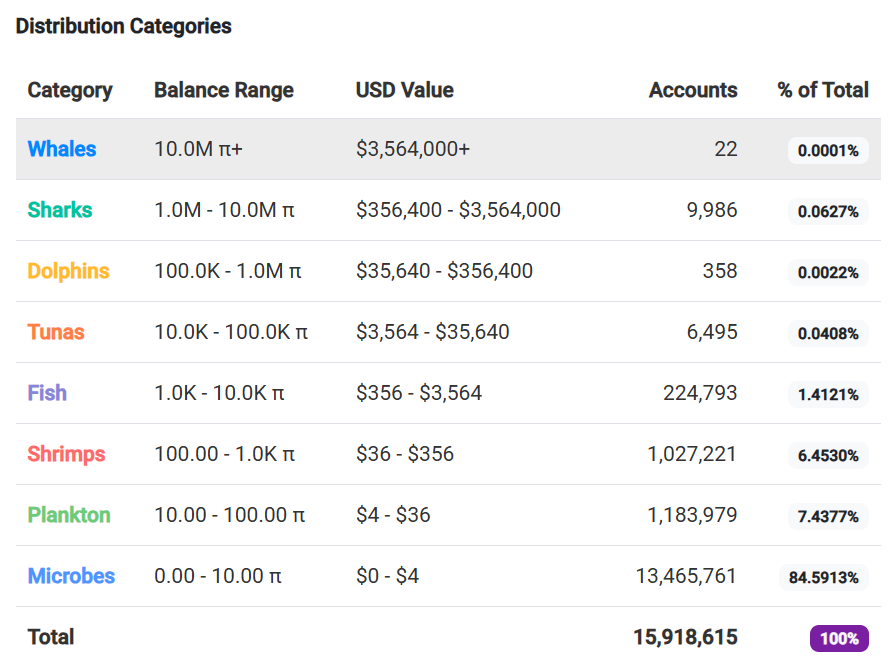Select the 0.0022% badge for Dolphins
892x660 pixels.
point(828,272)
